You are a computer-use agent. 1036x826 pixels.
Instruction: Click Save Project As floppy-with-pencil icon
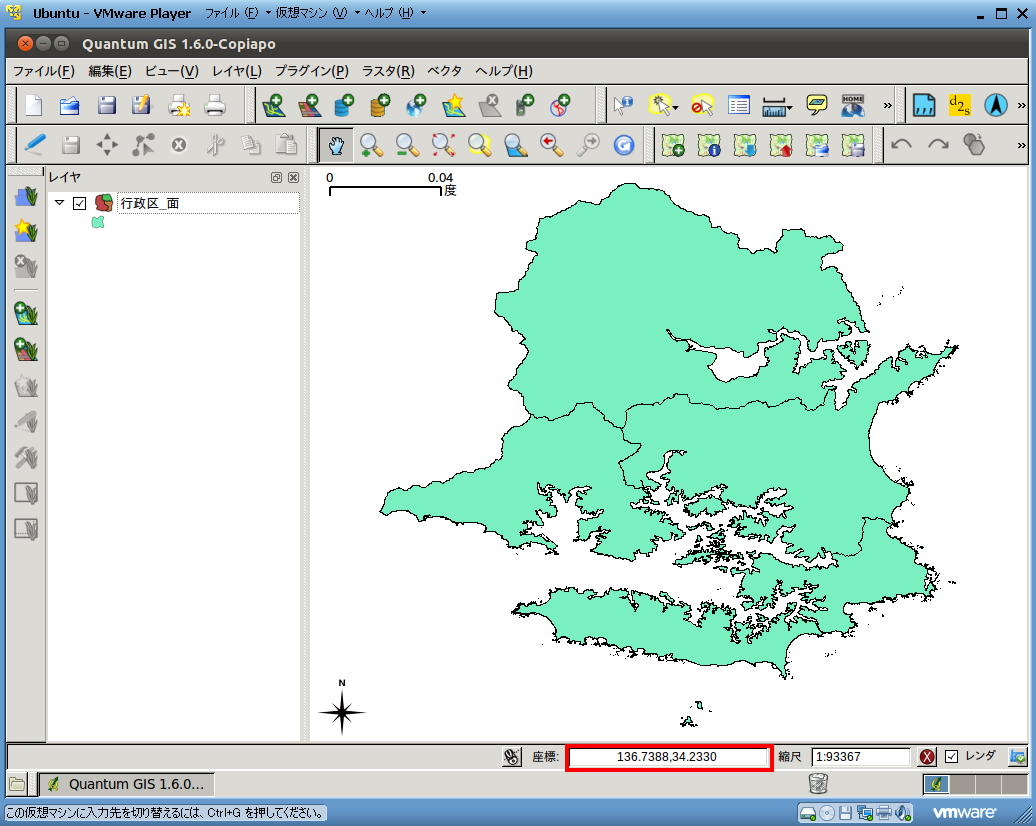coord(141,105)
